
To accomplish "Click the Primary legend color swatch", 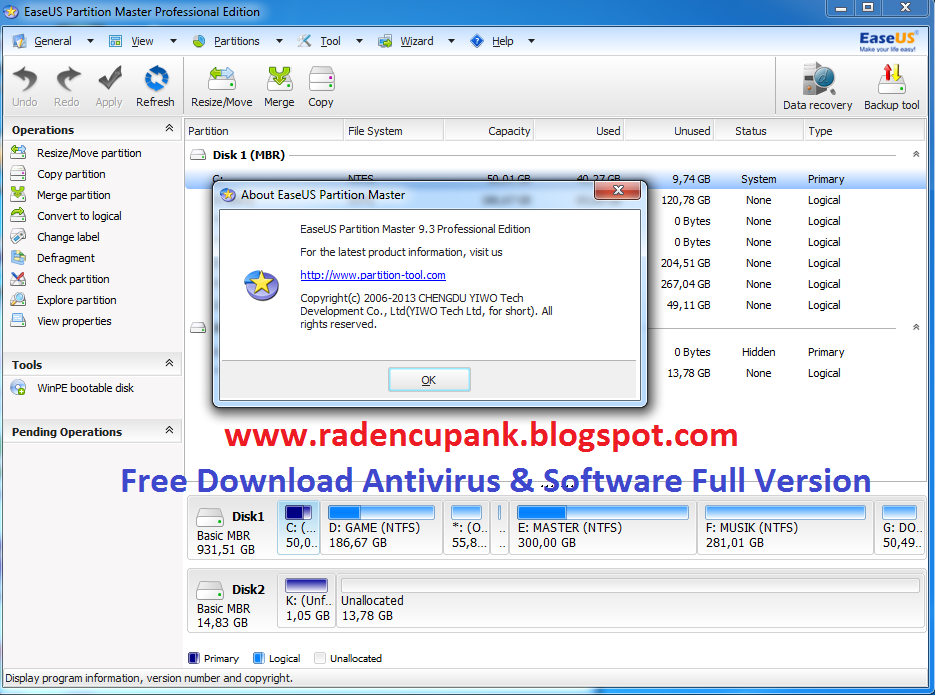I will tap(194, 658).
